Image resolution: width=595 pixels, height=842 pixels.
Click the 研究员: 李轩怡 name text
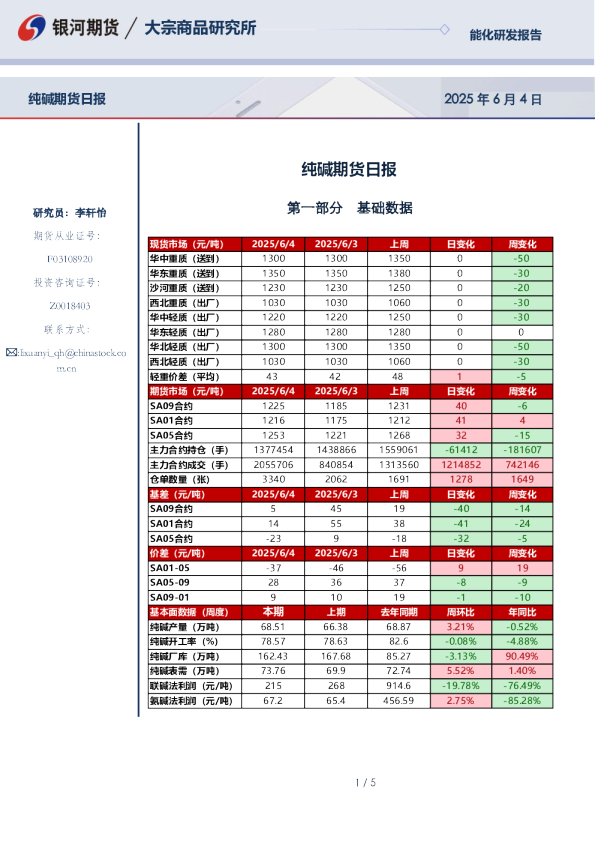(69, 213)
